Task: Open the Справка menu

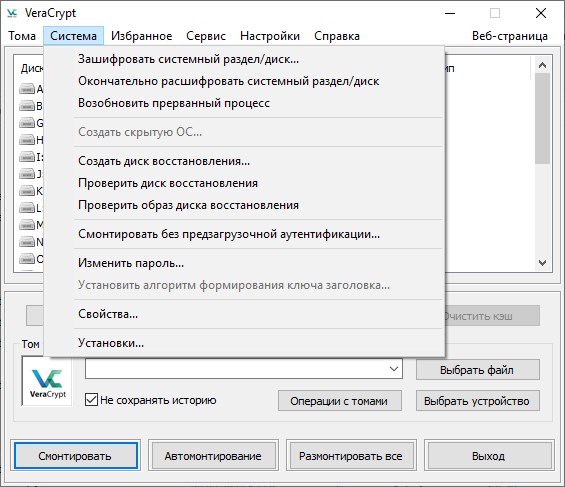Action: point(337,36)
